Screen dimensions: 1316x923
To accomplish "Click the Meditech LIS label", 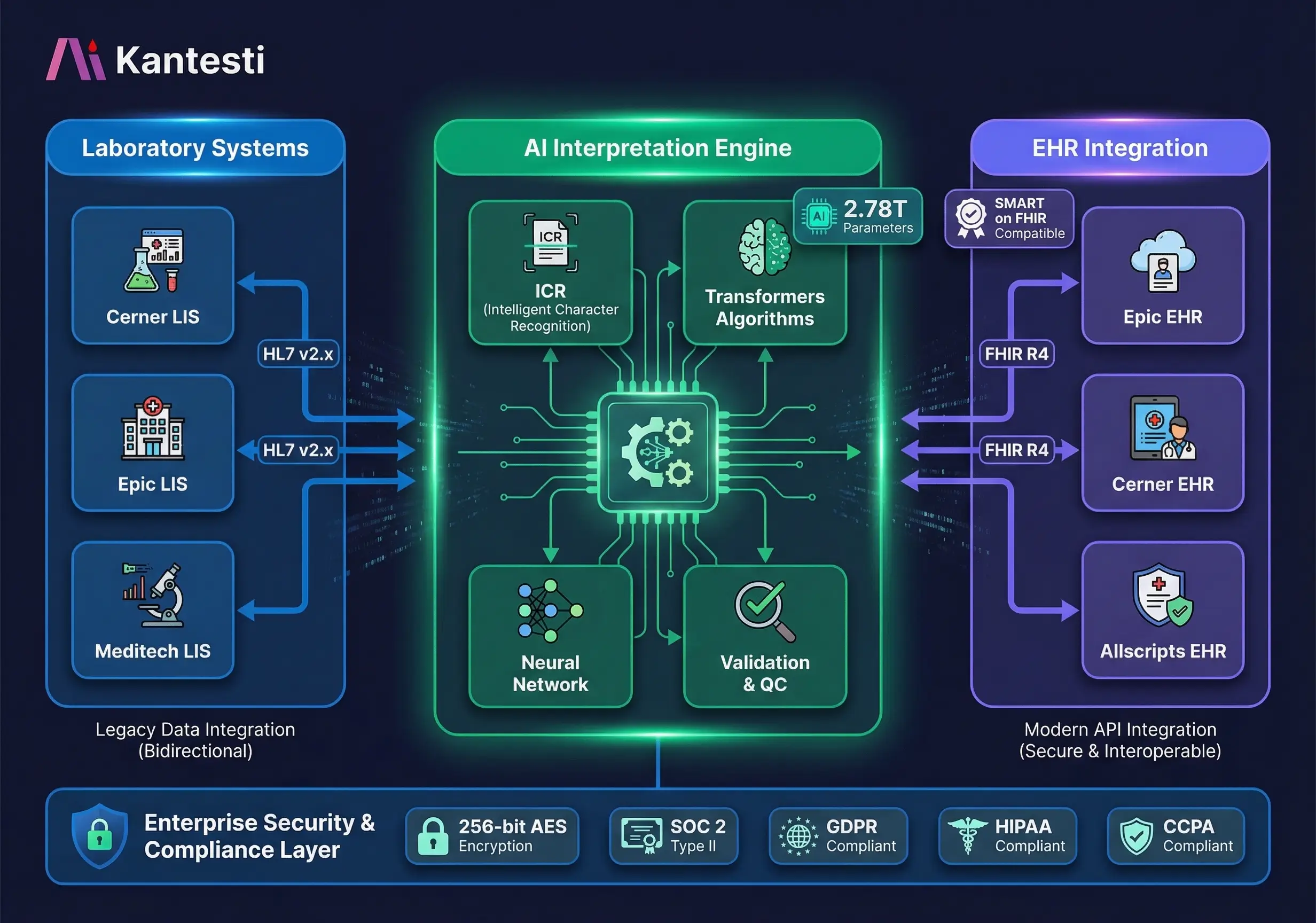I will (152, 651).
